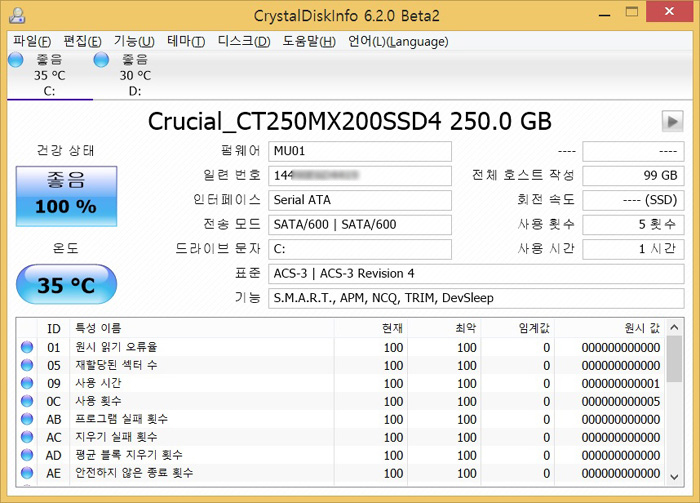
Task: Open the 테마(T) menu
Action: [185, 41]
